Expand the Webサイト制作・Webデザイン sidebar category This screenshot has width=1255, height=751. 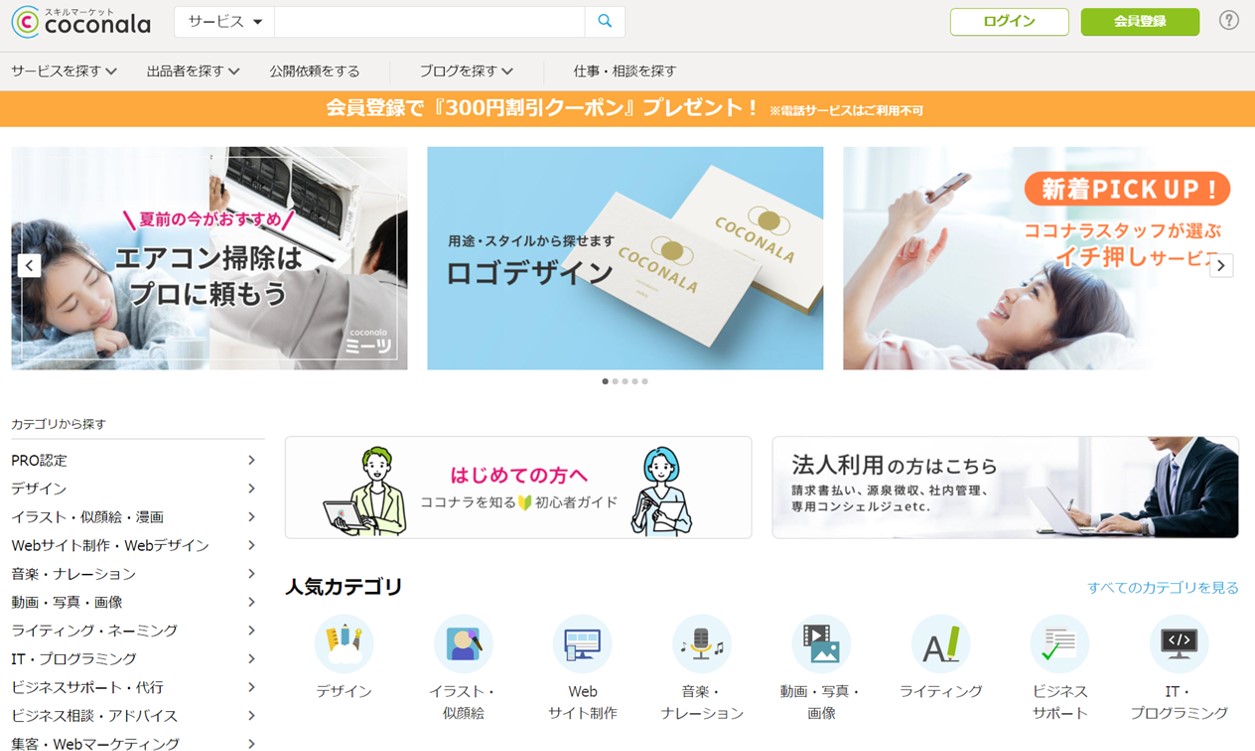[x=135, y=545]
